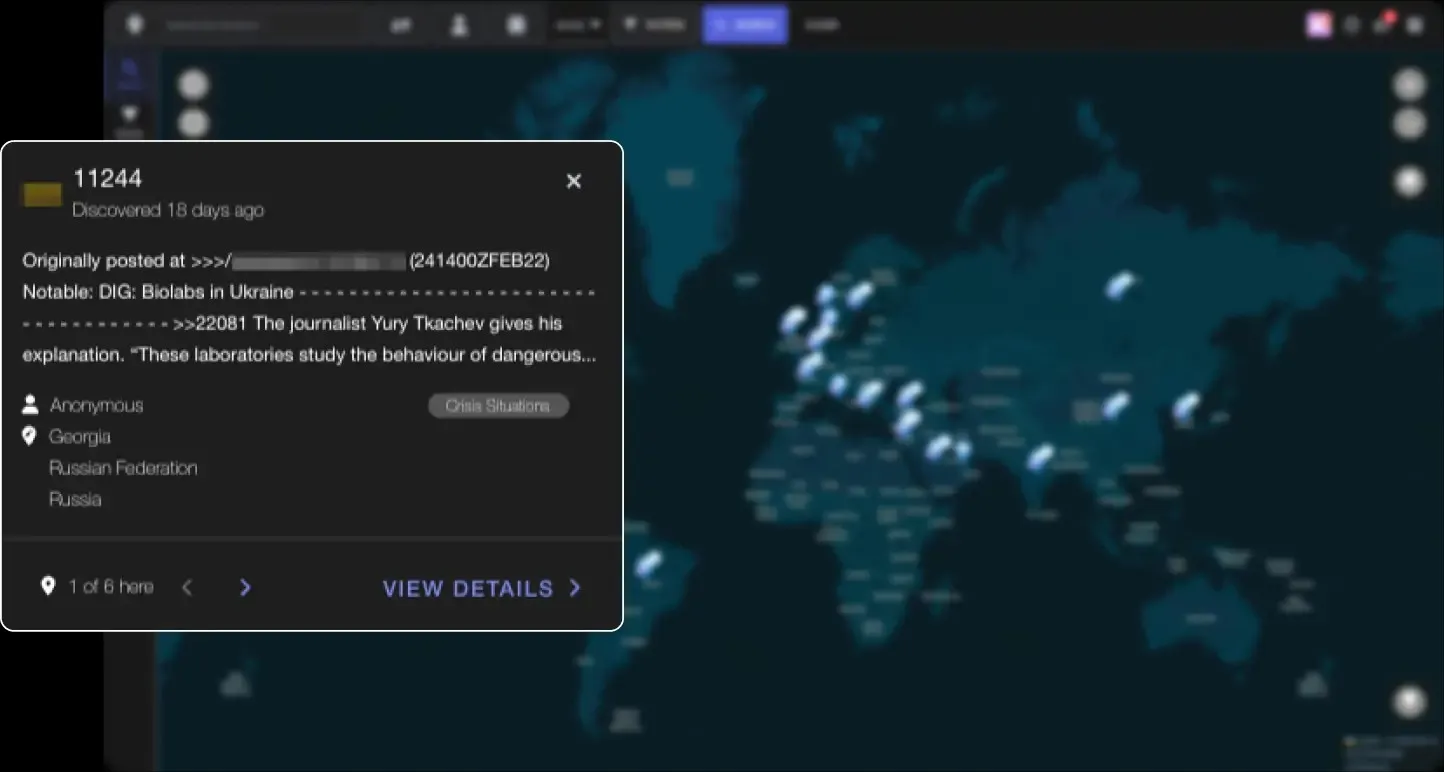Go back with the left chevron in popup
Screen dimensions: 1444x772
pyautogui.click(x=187, y=588)
